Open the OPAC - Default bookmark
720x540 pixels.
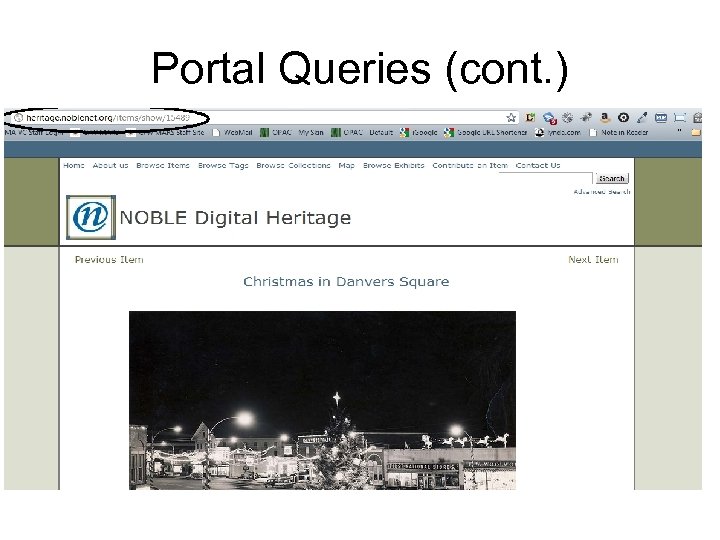[362, 132]
